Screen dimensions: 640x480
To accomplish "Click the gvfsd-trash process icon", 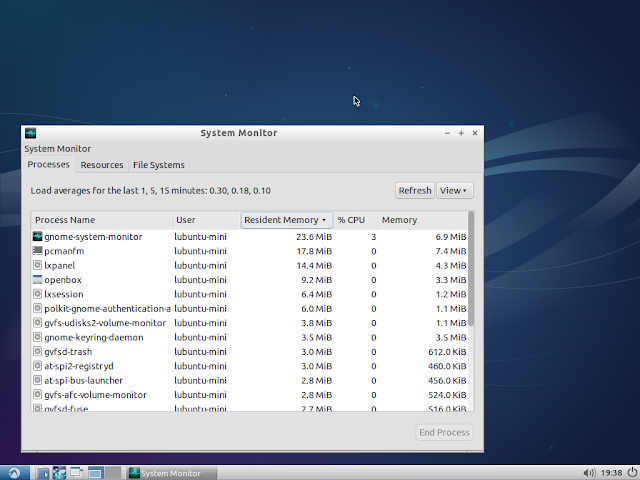I will click(37, 351).
